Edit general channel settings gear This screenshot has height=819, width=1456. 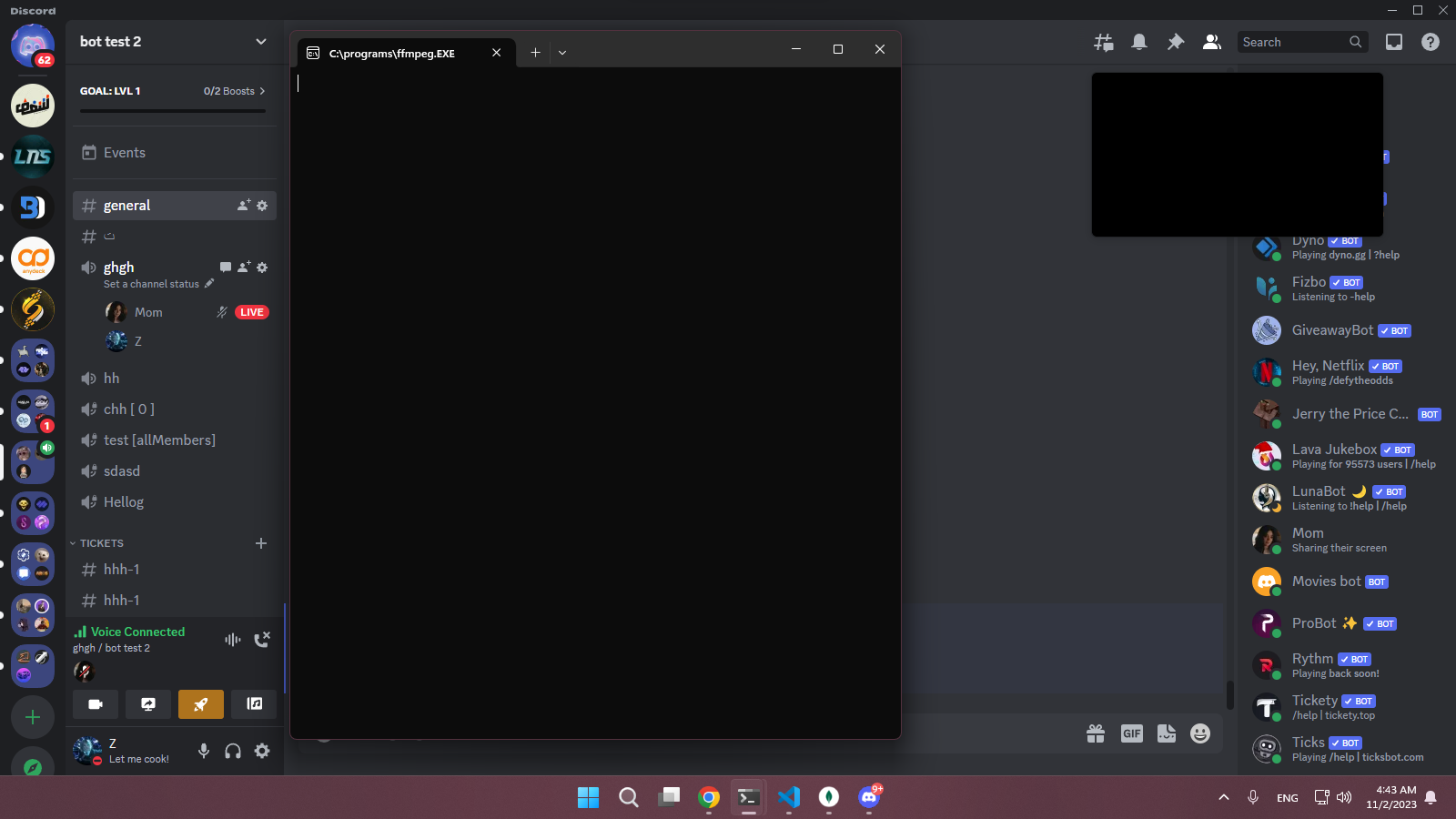coord(262,206)
